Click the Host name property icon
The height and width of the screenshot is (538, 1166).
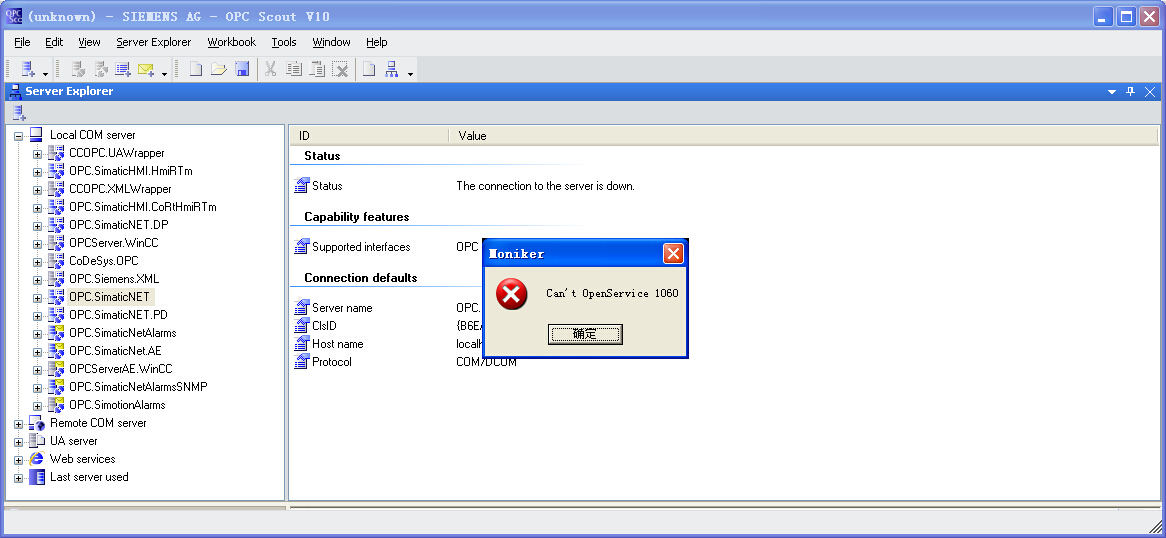(301, 344)
